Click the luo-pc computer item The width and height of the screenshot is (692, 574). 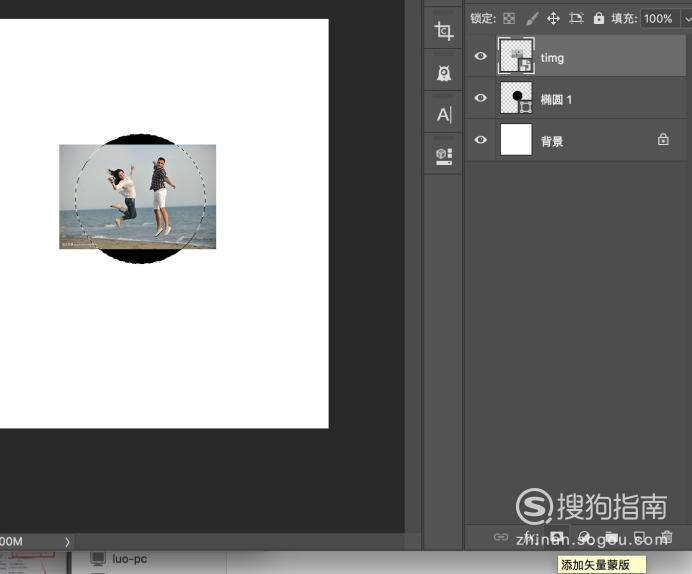(119, 559)
